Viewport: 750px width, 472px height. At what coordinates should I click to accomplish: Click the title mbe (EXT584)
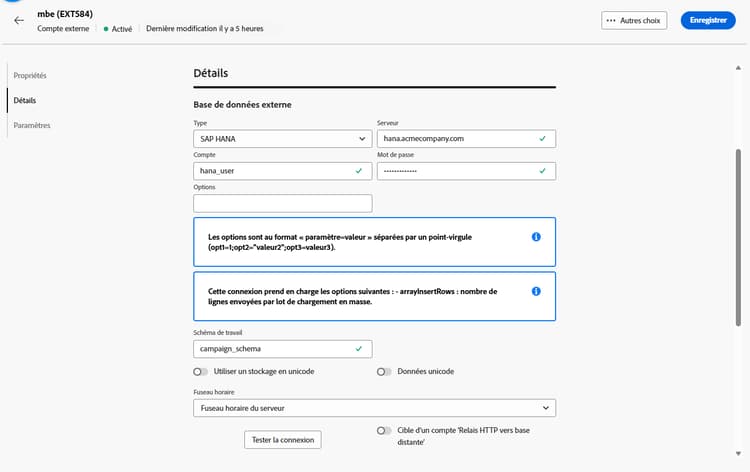65,14
